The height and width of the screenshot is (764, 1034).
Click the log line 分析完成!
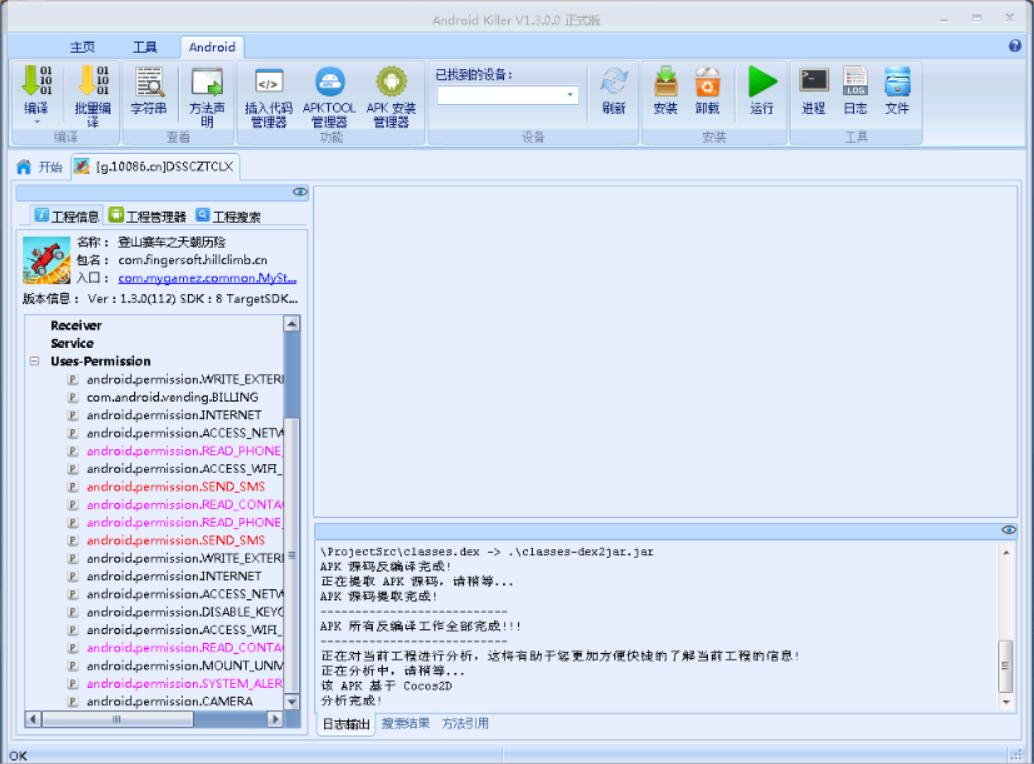click(x=351, y=701)
